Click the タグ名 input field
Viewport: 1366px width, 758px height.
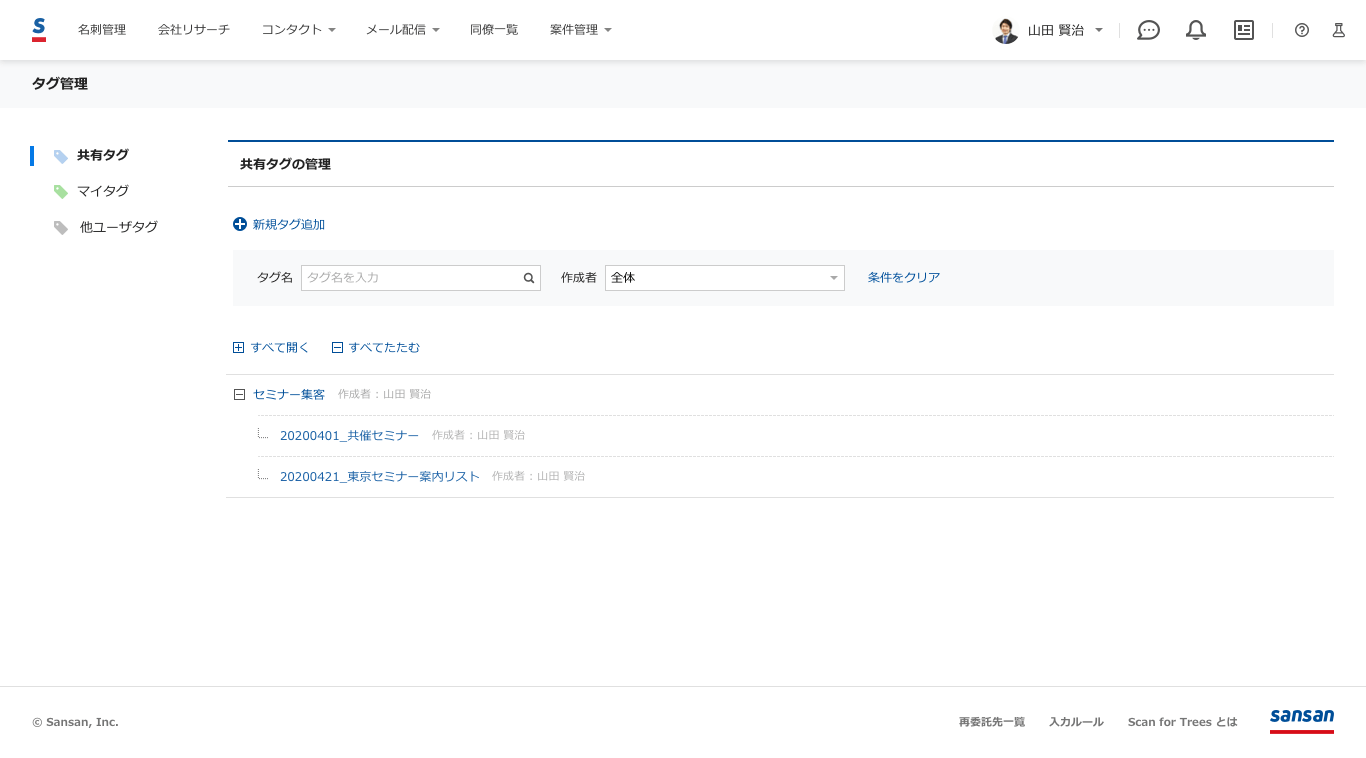421,278
